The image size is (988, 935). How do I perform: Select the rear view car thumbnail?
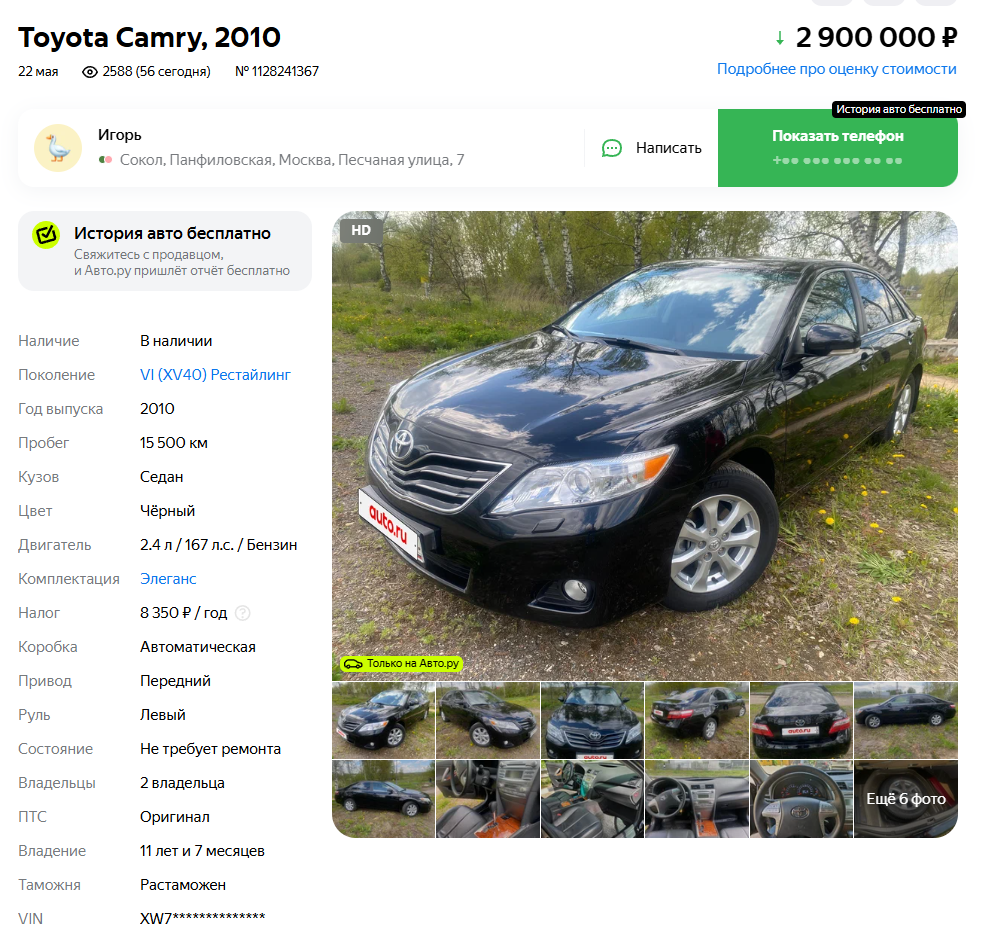801,720
